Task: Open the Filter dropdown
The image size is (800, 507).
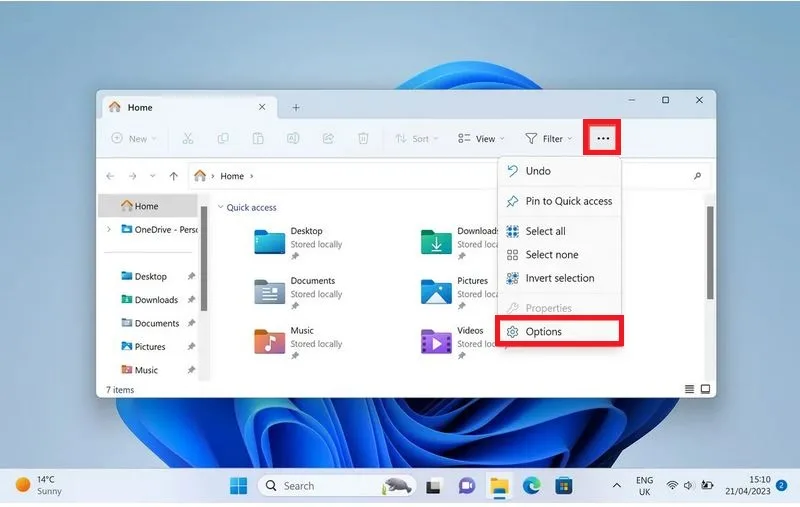Action: click(x=548, y=138)
